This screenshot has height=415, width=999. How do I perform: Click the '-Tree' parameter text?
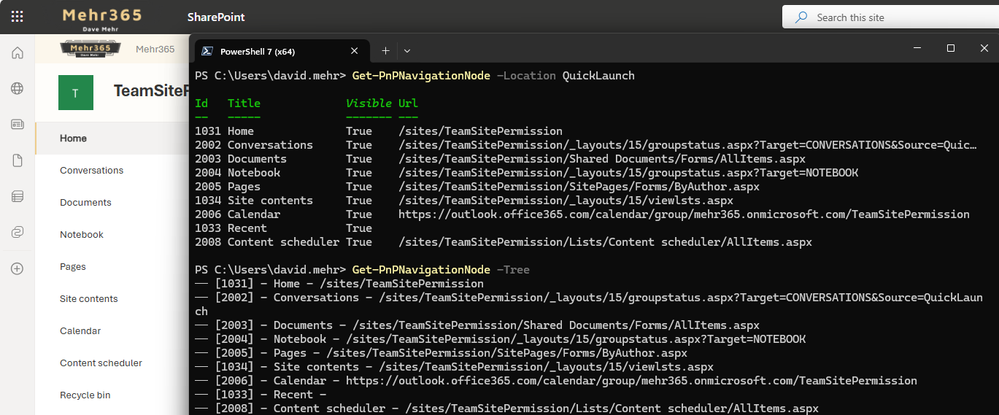(x=512, y=270)
